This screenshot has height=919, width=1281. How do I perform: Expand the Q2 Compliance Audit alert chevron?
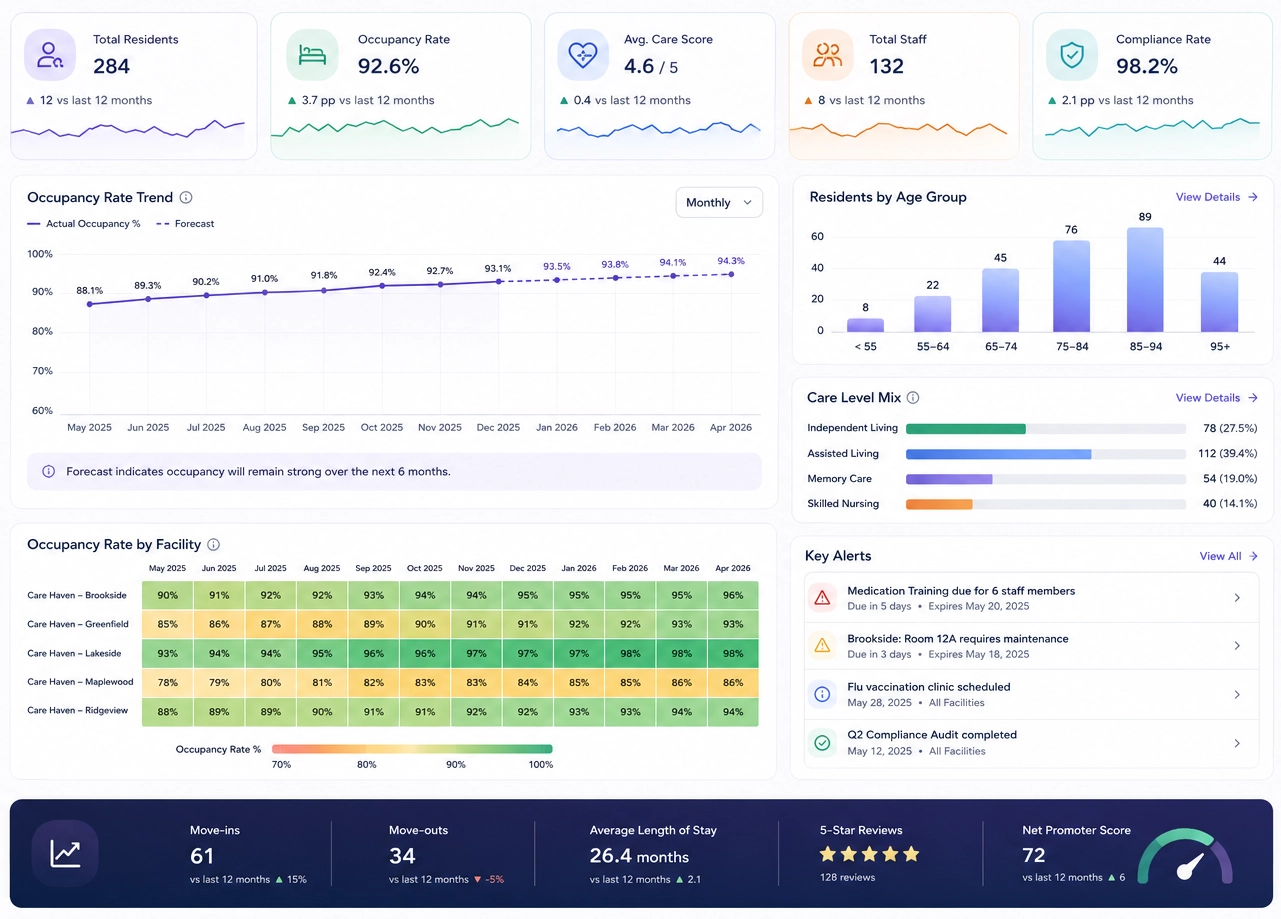point(1237,743)
